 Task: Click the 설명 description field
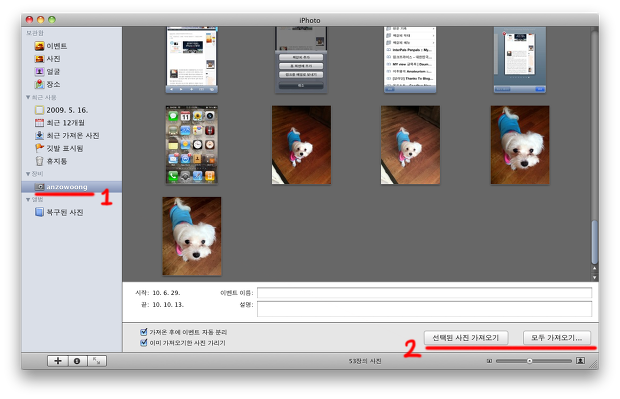point(424,309)
